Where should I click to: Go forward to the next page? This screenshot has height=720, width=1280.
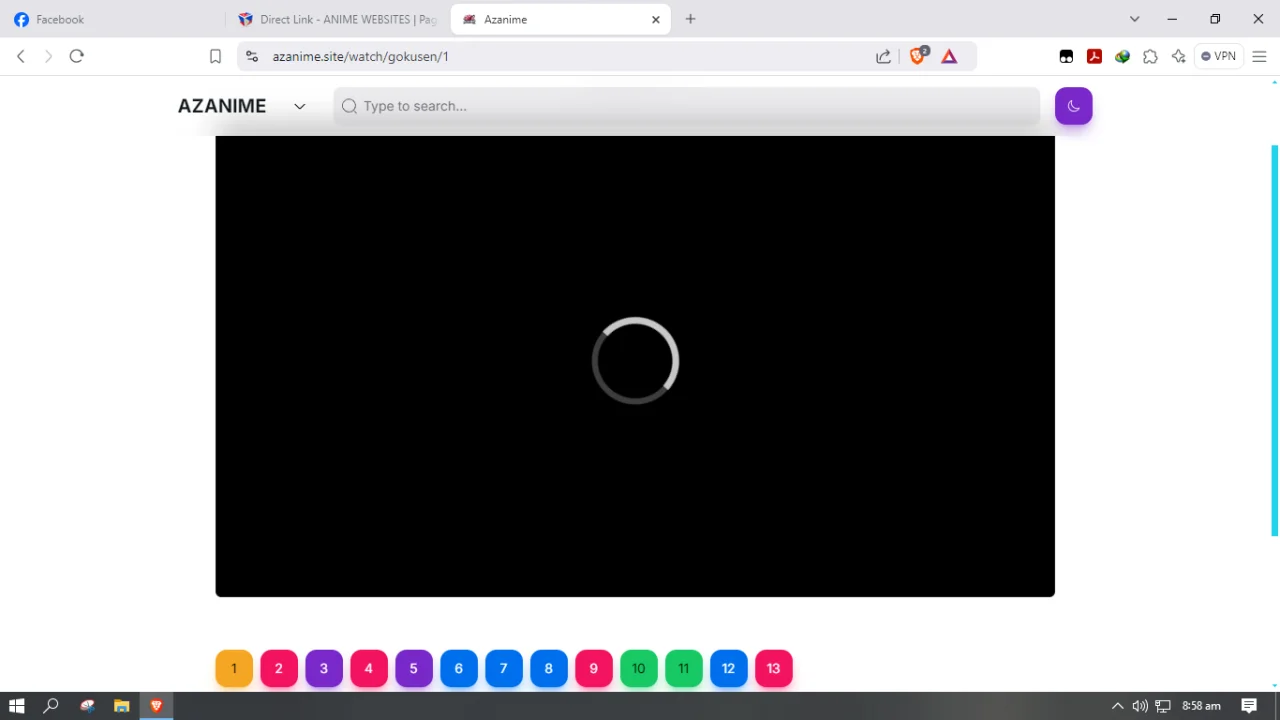48,56
